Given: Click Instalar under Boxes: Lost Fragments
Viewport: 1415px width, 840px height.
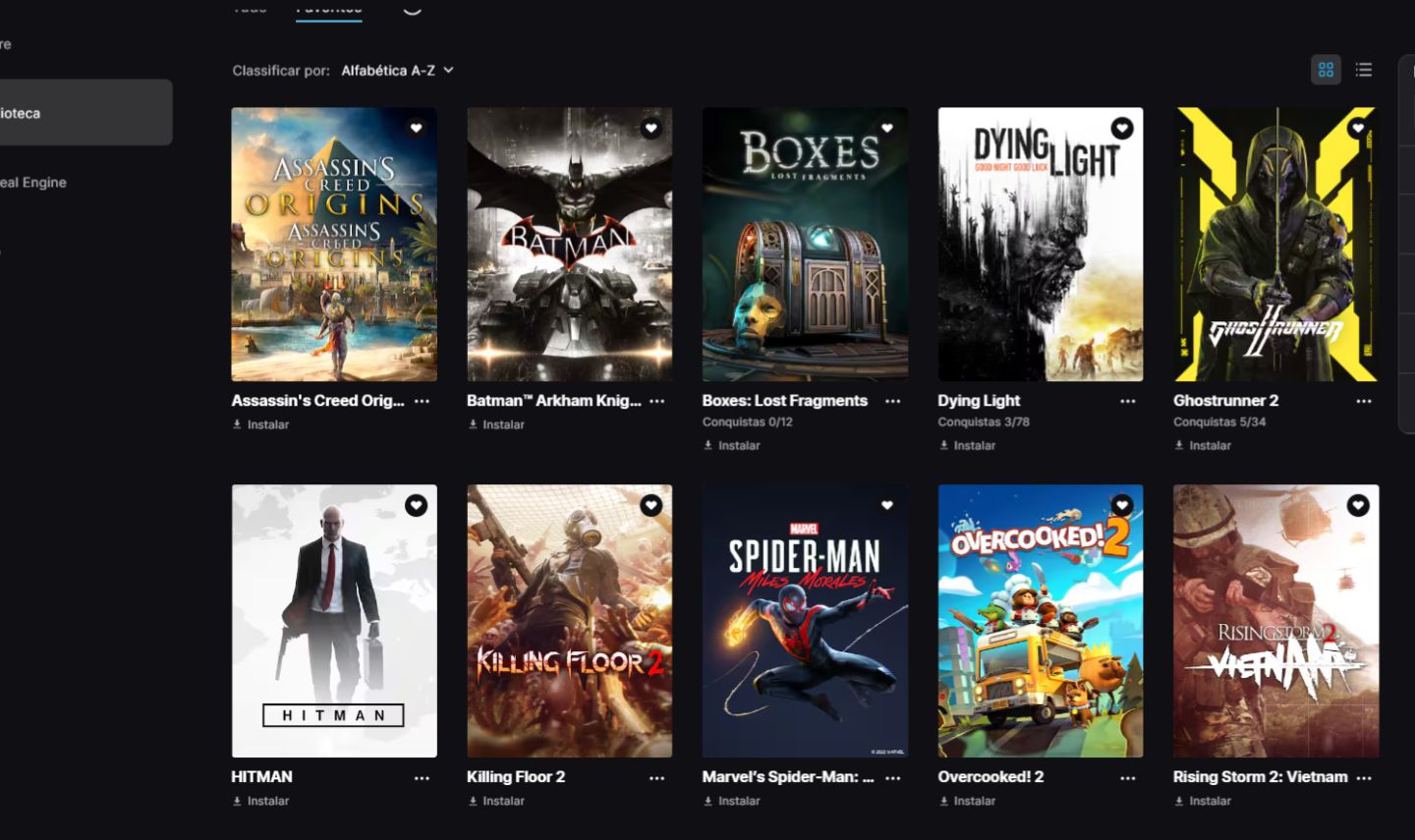Looking at the screenshot, I should coord(732,445).
